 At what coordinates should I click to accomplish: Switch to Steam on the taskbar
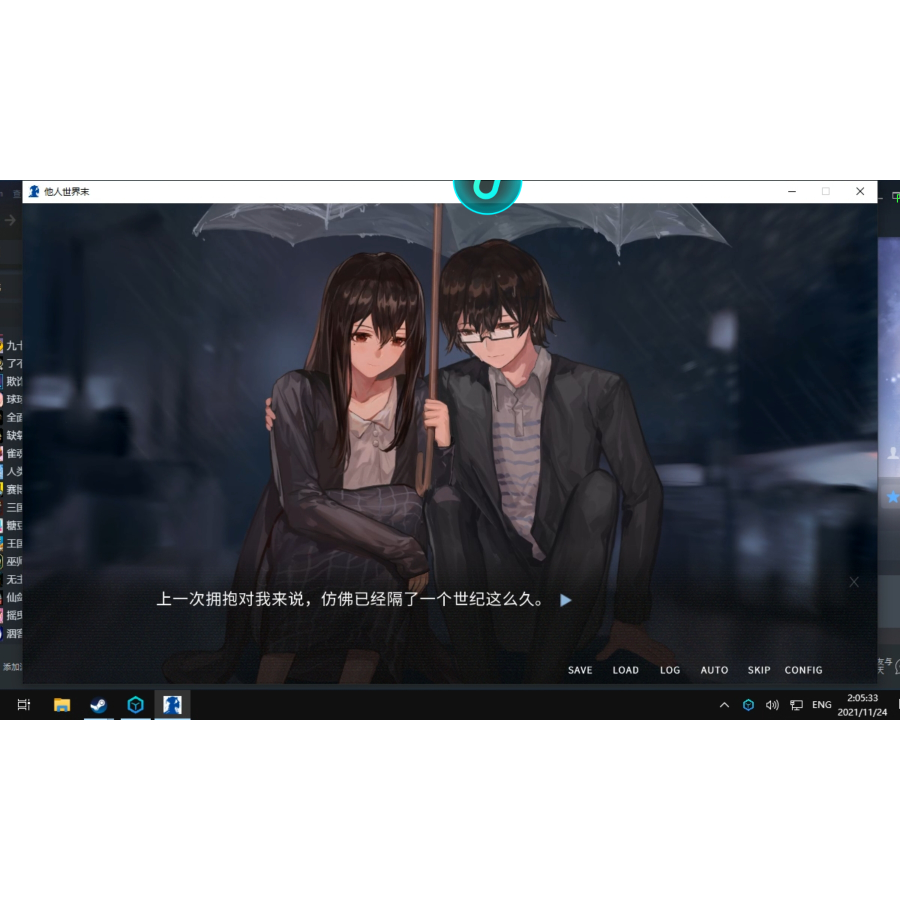click(98, 704)
